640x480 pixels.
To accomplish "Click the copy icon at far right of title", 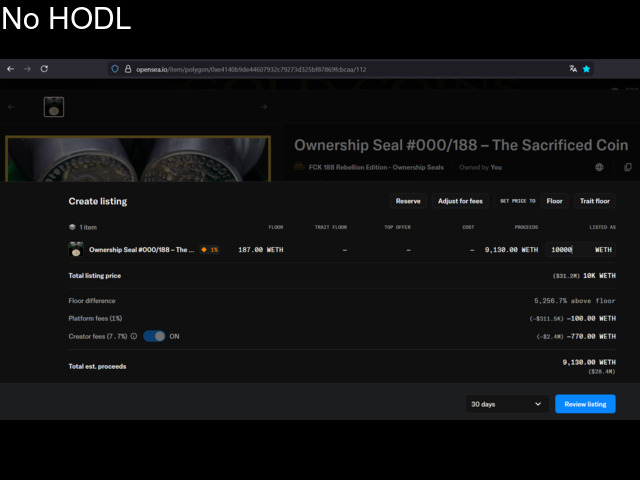I will tap(628, 167).
